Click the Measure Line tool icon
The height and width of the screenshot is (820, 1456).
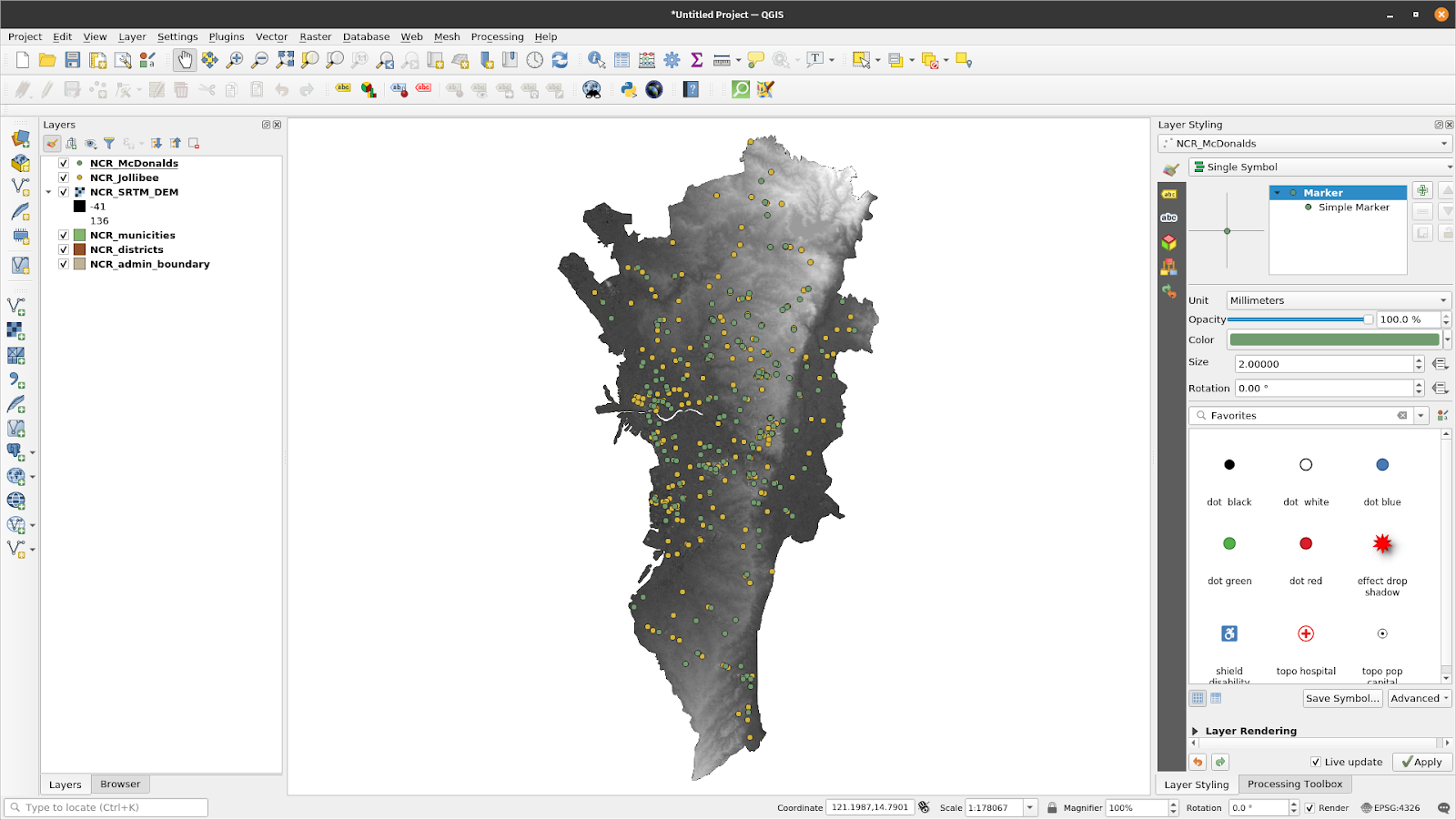click(x=723, y=59)
